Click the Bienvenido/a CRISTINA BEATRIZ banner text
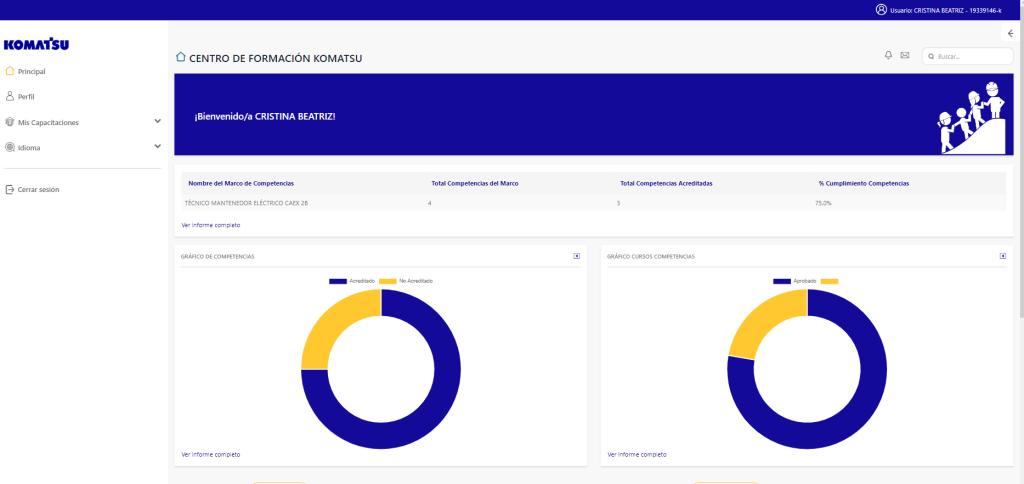 (264, 116)
